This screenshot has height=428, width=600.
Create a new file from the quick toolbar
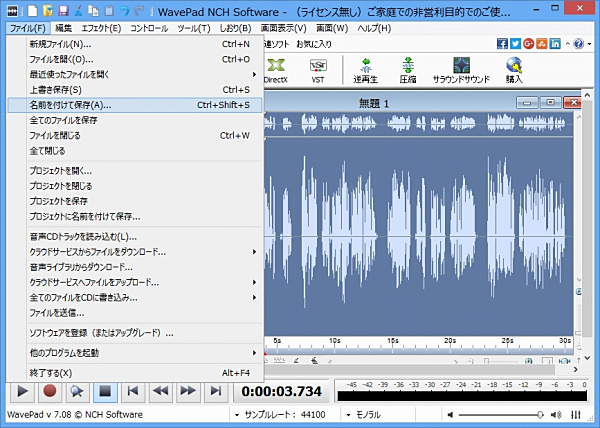tap(33, 11)
